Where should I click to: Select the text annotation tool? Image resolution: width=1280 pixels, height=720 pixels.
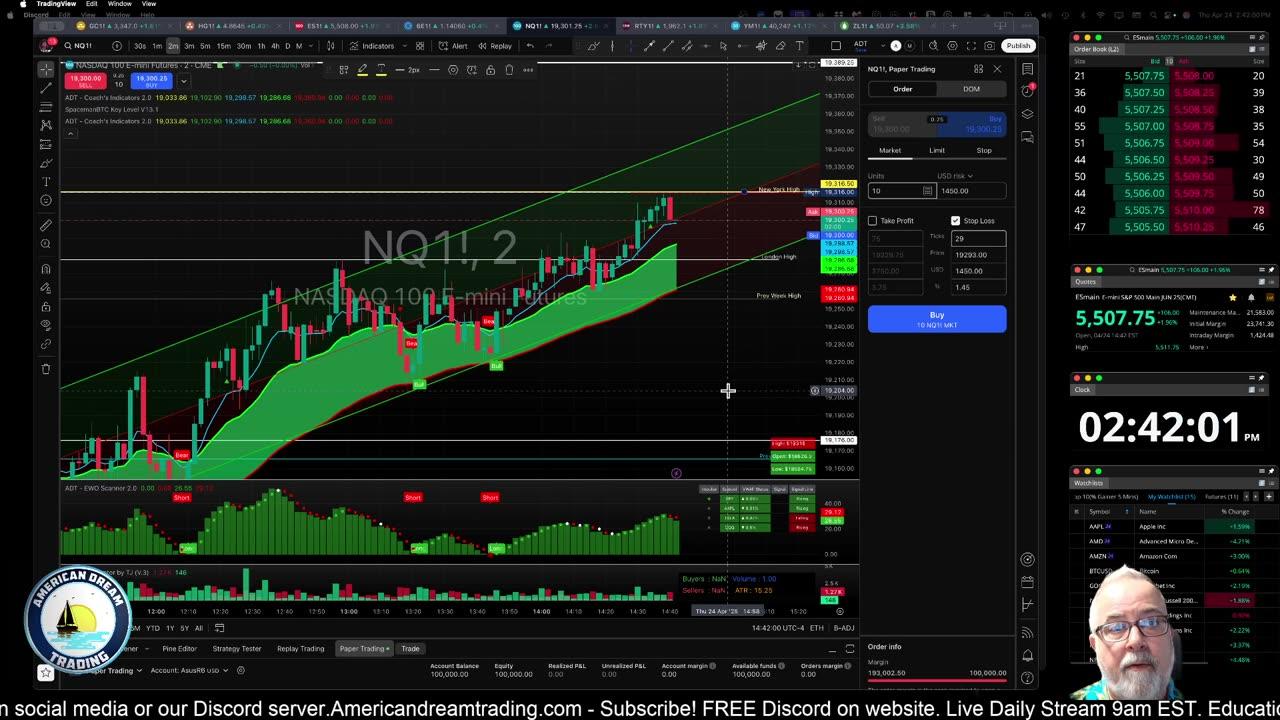click(46, 182)
